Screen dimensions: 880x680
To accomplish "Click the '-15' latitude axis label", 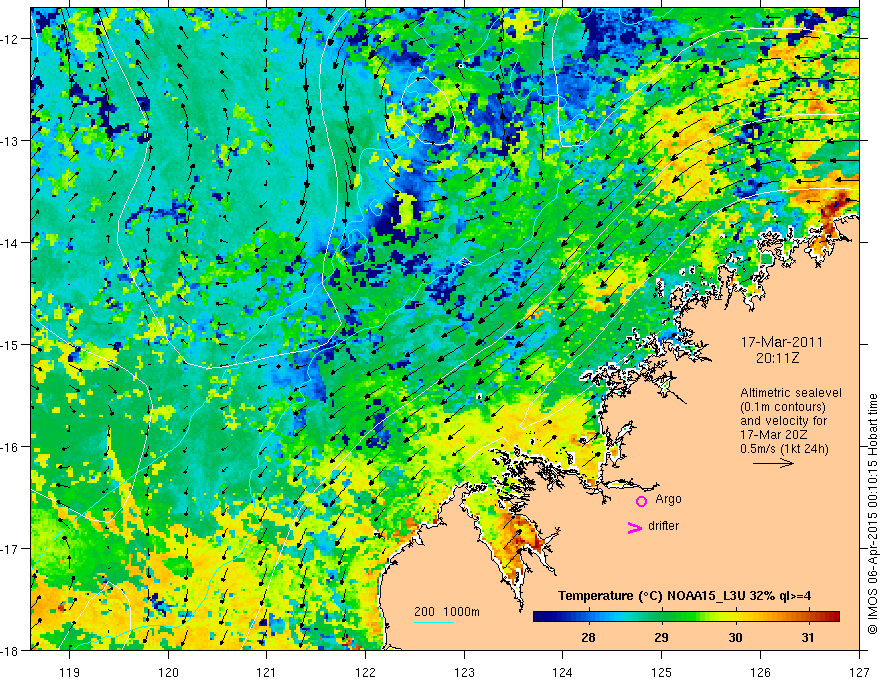I will click(x=10, y=344).
